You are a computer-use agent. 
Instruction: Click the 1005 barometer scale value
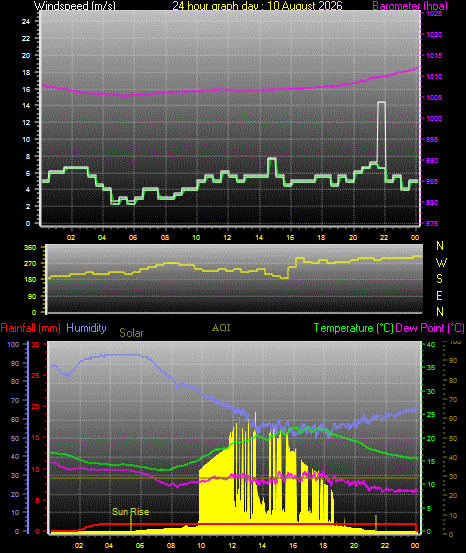tap(434, 98)
